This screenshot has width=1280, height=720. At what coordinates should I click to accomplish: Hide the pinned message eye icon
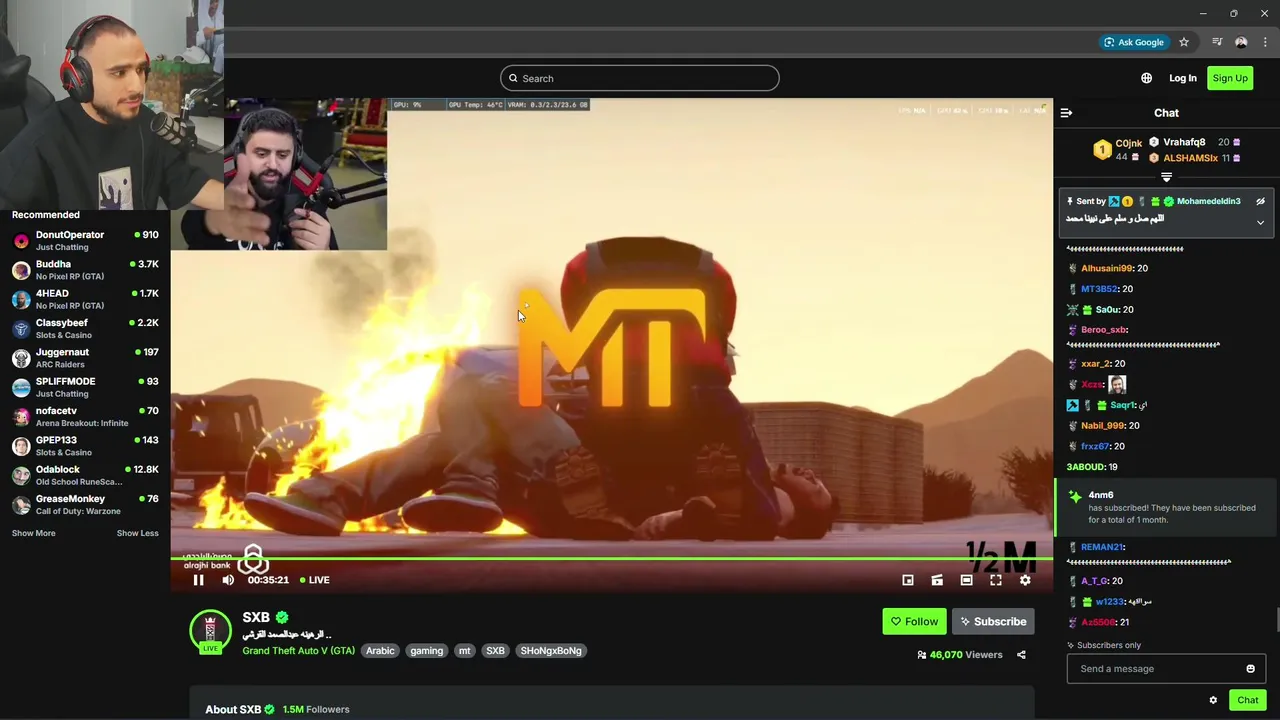[1260, 201]
